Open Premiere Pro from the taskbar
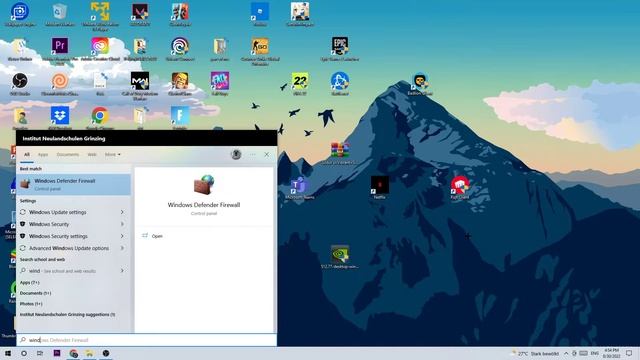 pyautogui.click(x=57, y=353)
